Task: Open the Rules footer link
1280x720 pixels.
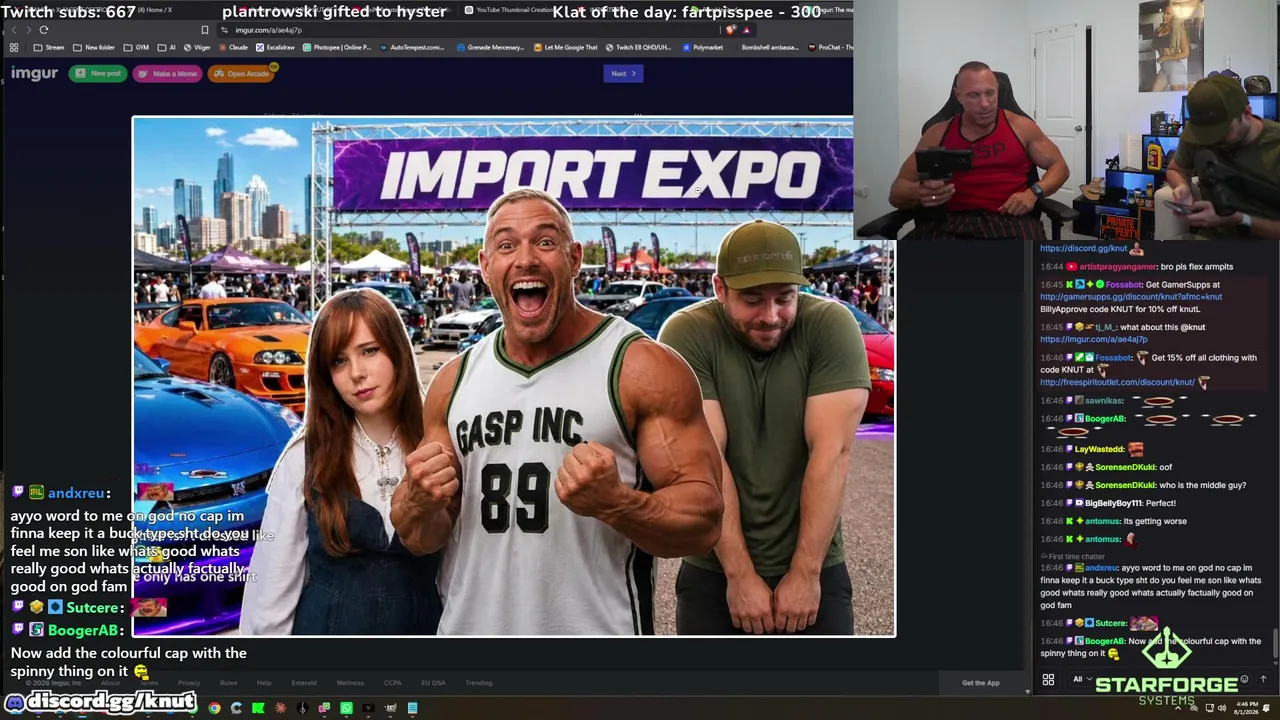Action: point(228,683)
